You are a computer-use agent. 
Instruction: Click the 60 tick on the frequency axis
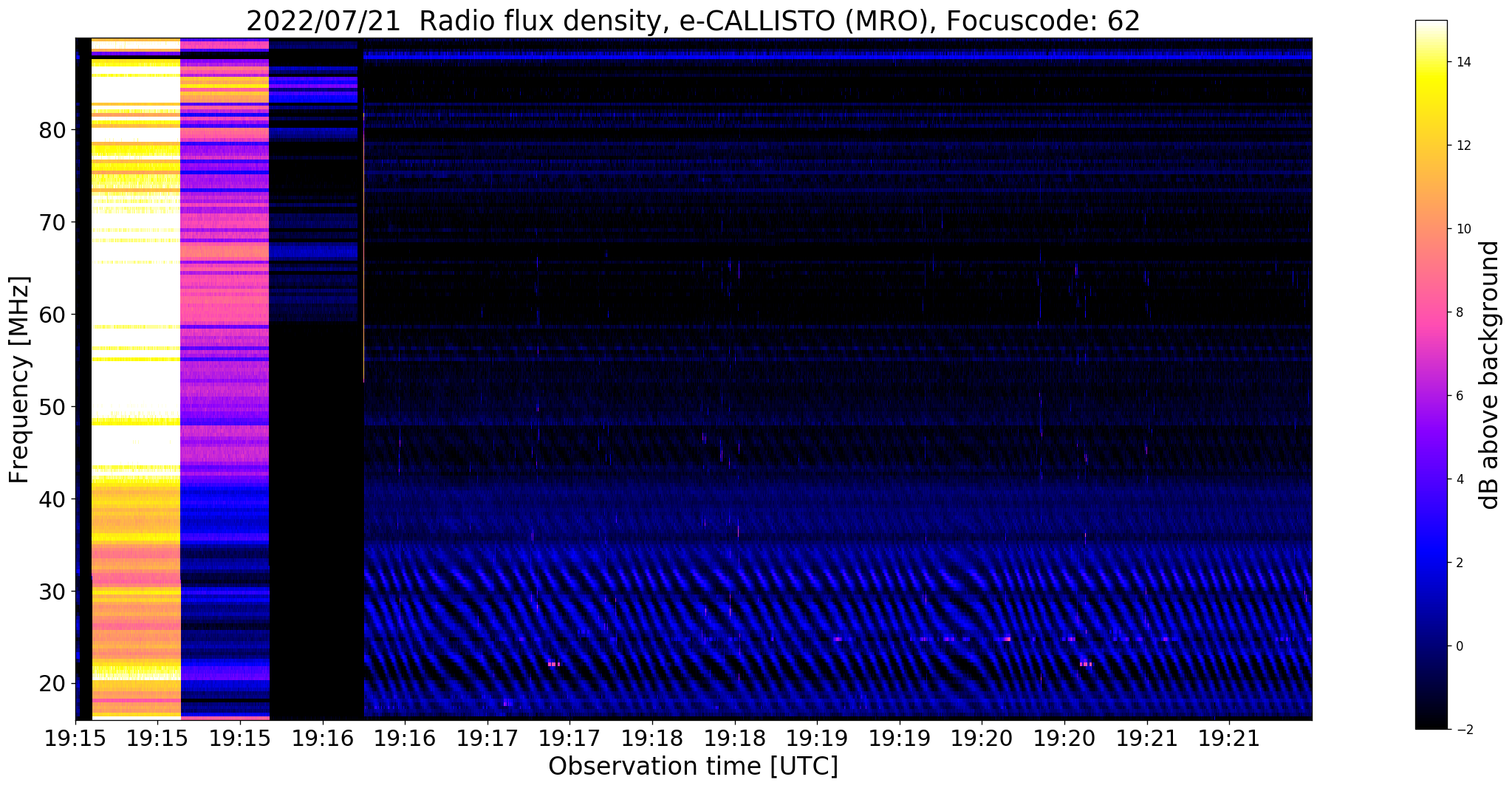[x=53, y=315]
